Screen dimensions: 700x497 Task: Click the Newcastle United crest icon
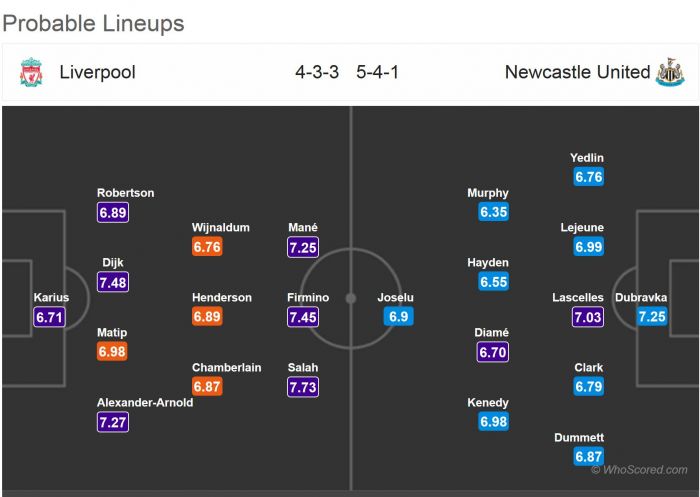coord(667,72)
